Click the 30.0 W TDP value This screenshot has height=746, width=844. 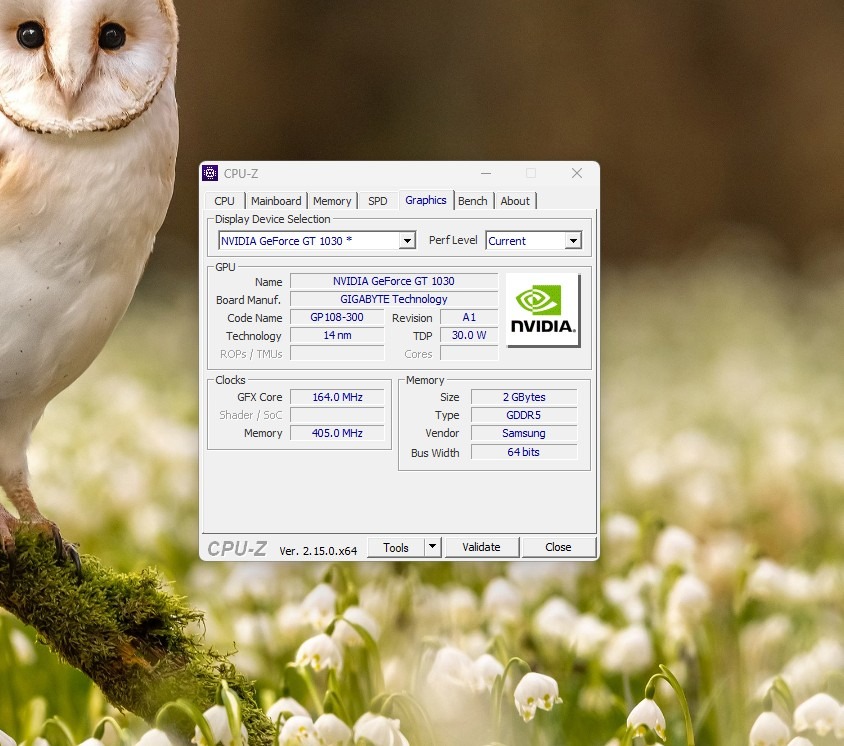[x=469, y=335]
